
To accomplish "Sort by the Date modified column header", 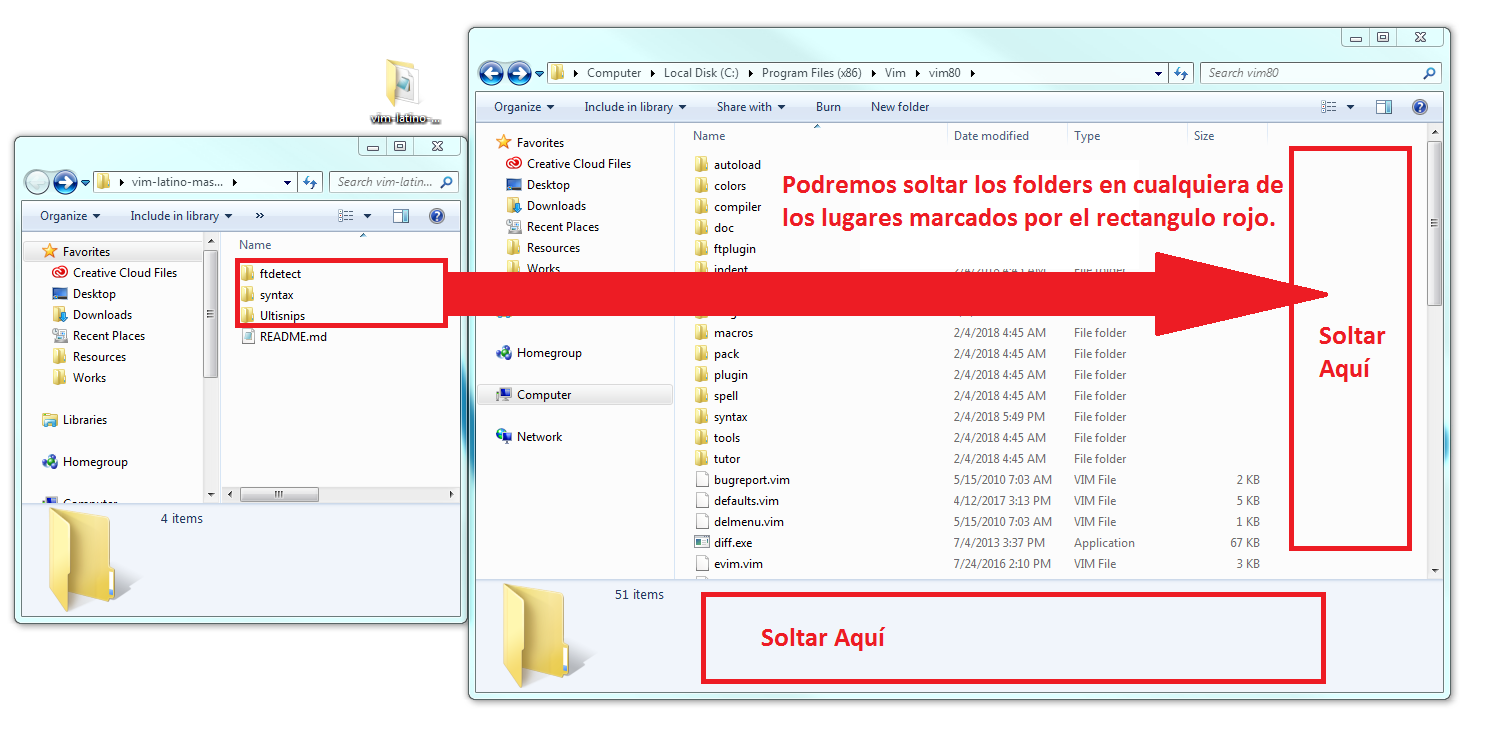I will pos(991,136).
